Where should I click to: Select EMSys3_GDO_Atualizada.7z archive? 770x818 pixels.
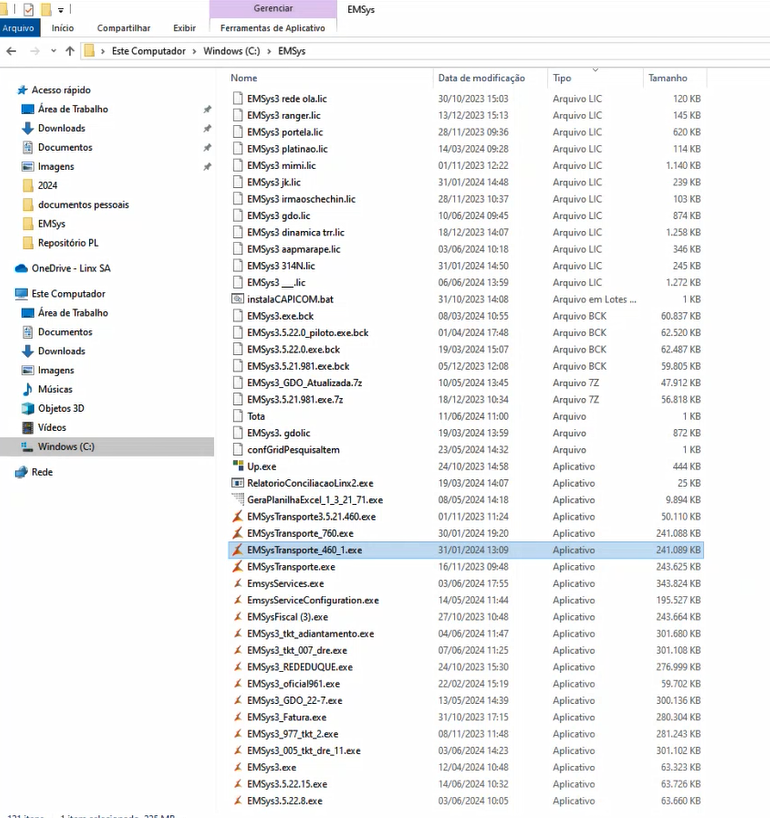(304, 382)
